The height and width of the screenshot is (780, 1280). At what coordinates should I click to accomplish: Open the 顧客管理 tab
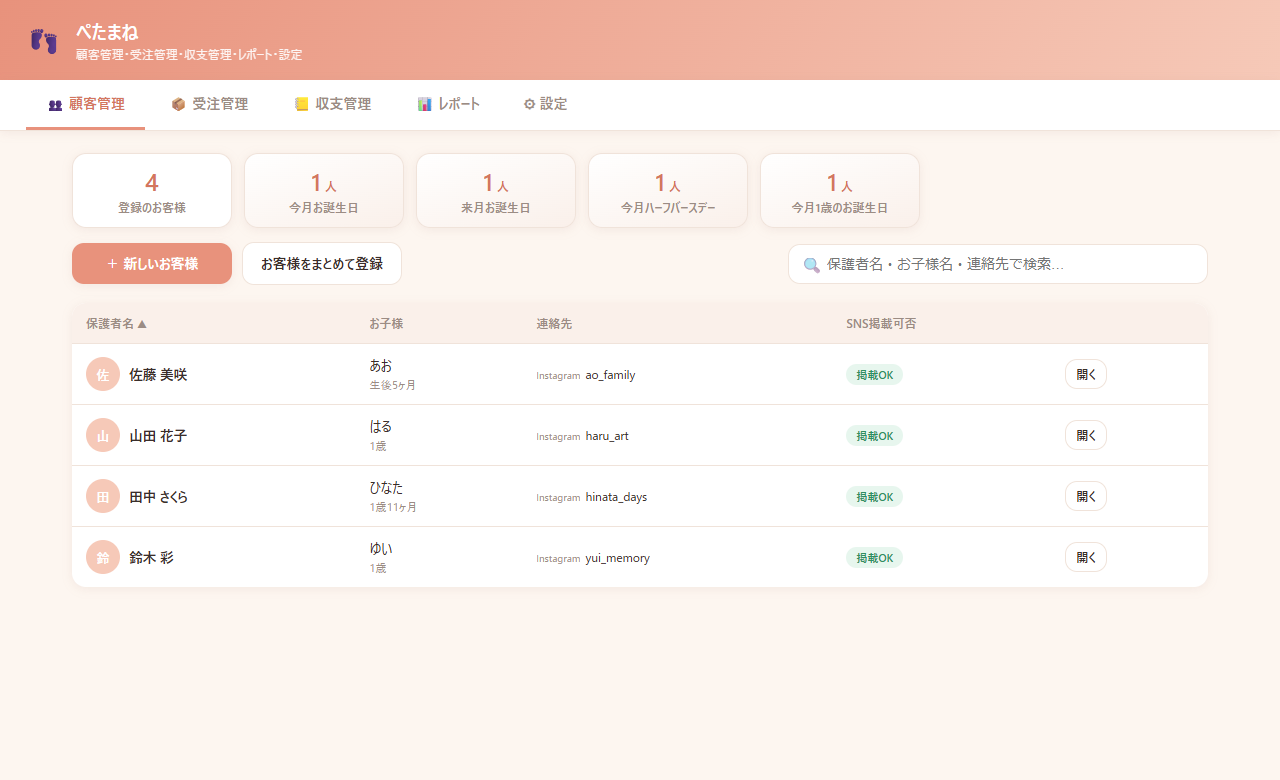tap(86, 104)
